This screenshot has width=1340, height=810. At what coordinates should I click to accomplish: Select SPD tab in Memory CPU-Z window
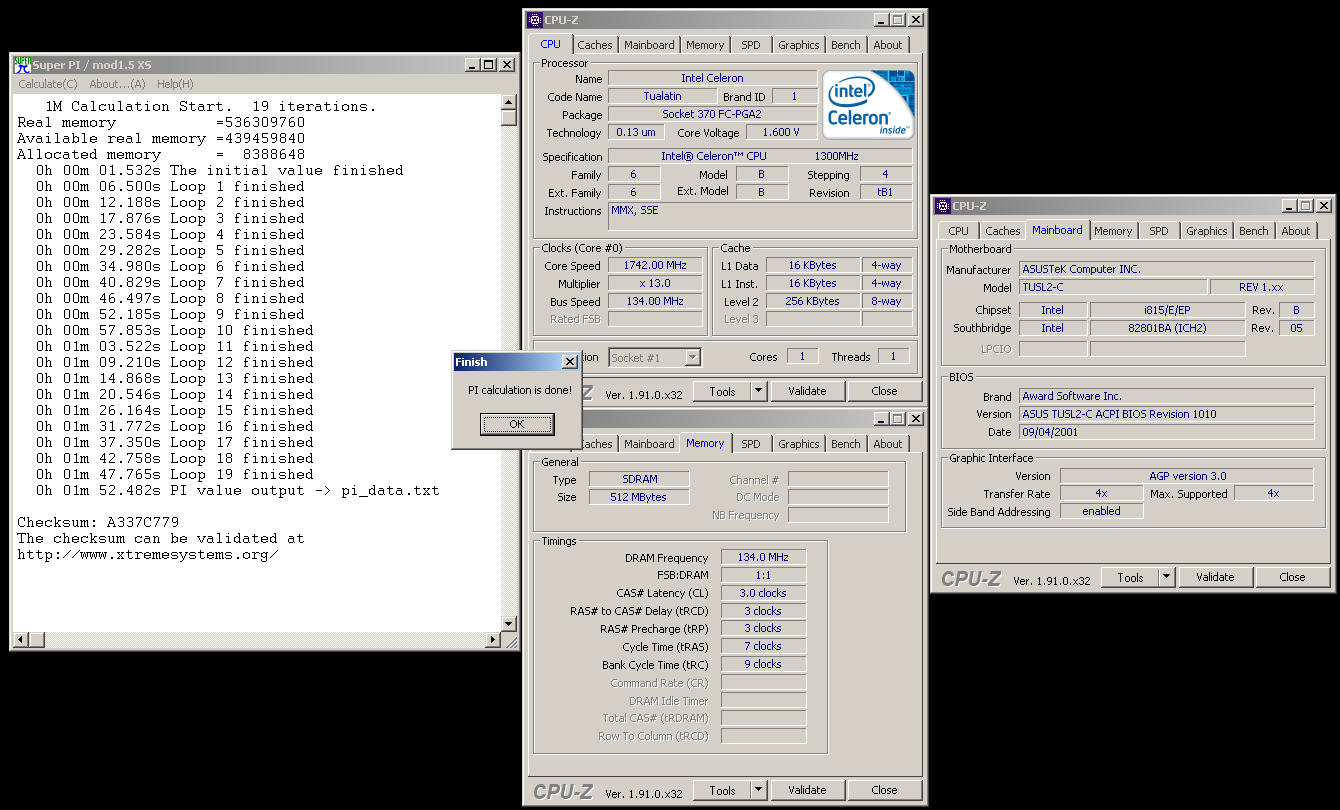tap(751, 444)
